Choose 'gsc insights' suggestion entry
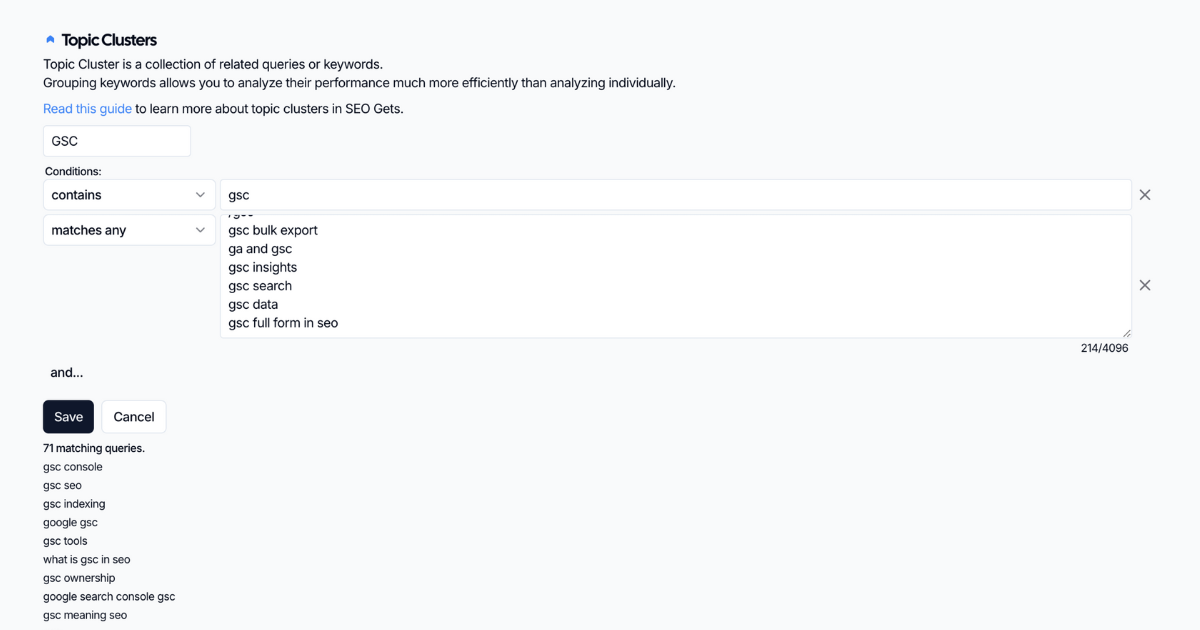Viewport: 1200px width, 630px height. pos(262,267)
